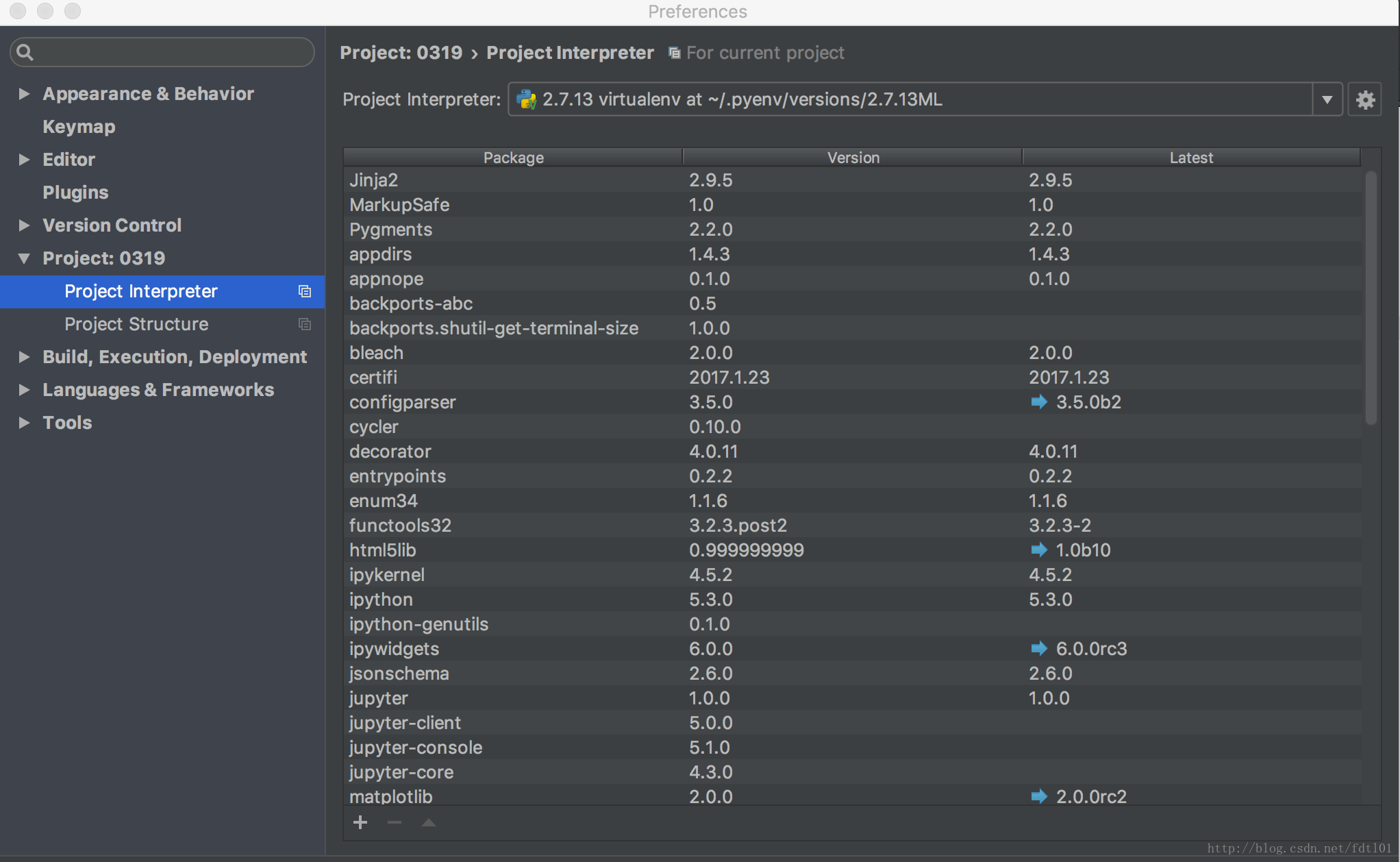Select the ipywidgets package row

[x=853, y=649]
